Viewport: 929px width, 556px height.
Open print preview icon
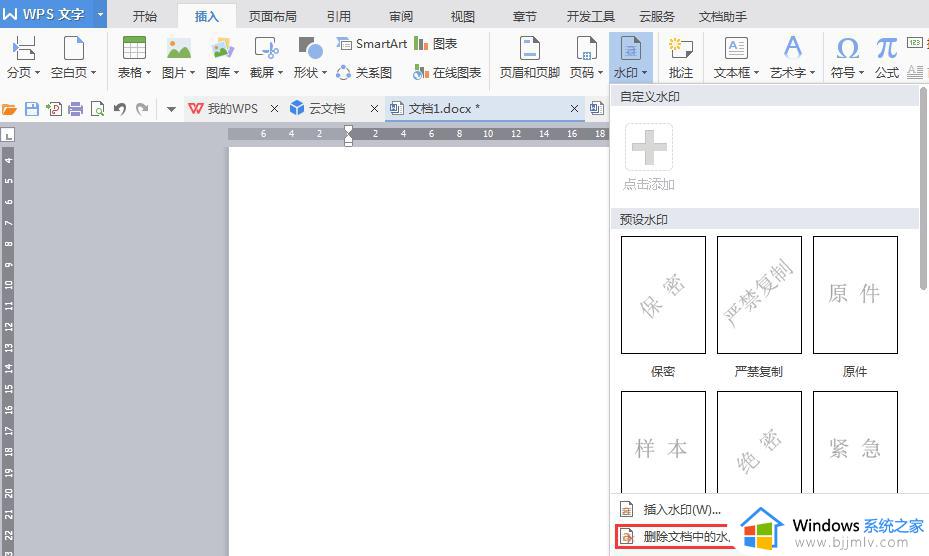pyautogui.click(x=98, y=109)
